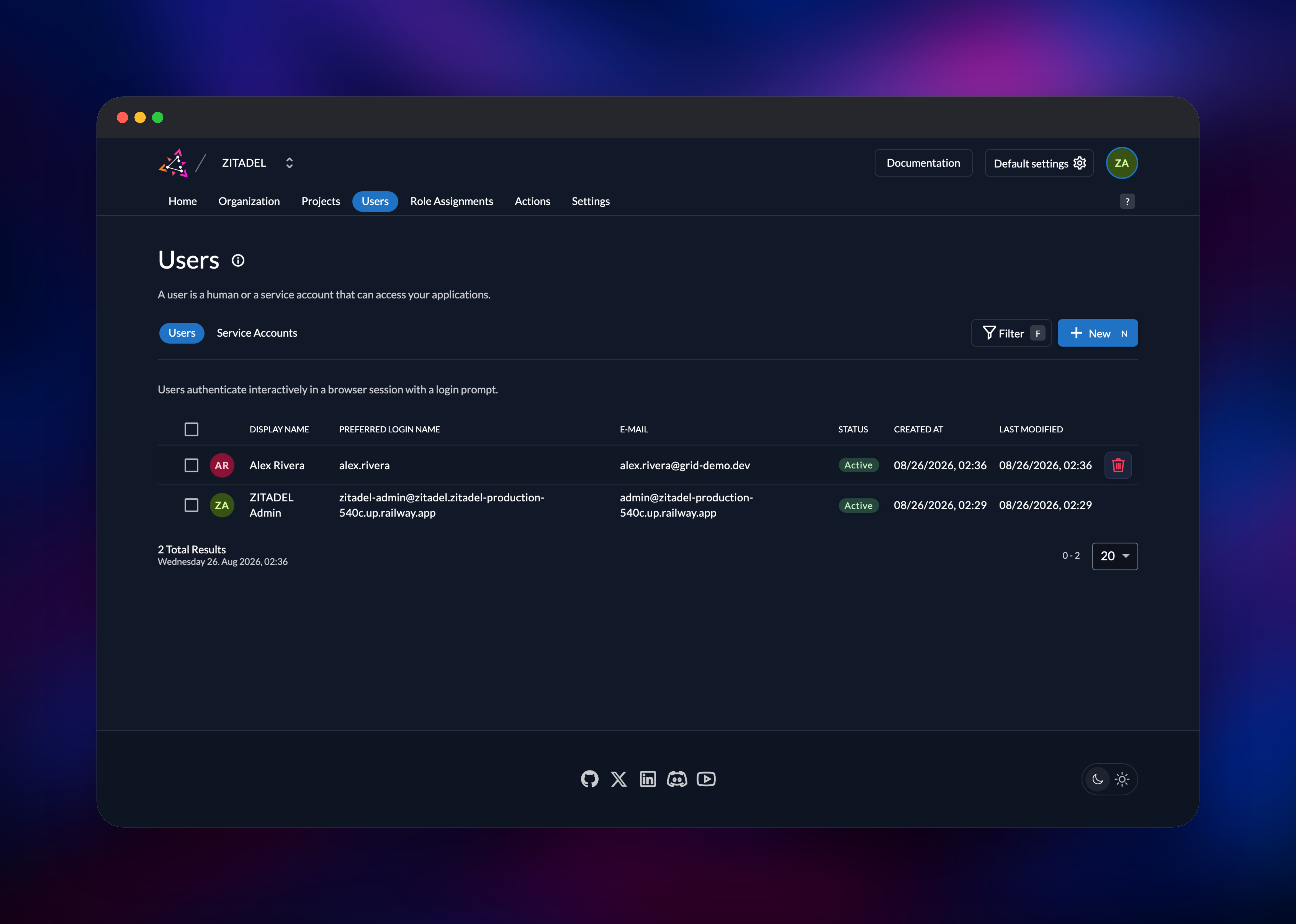Open the X (Twitter) footer icon
The width and height of the screenshot is (1296, 924).
pos(619,779)
